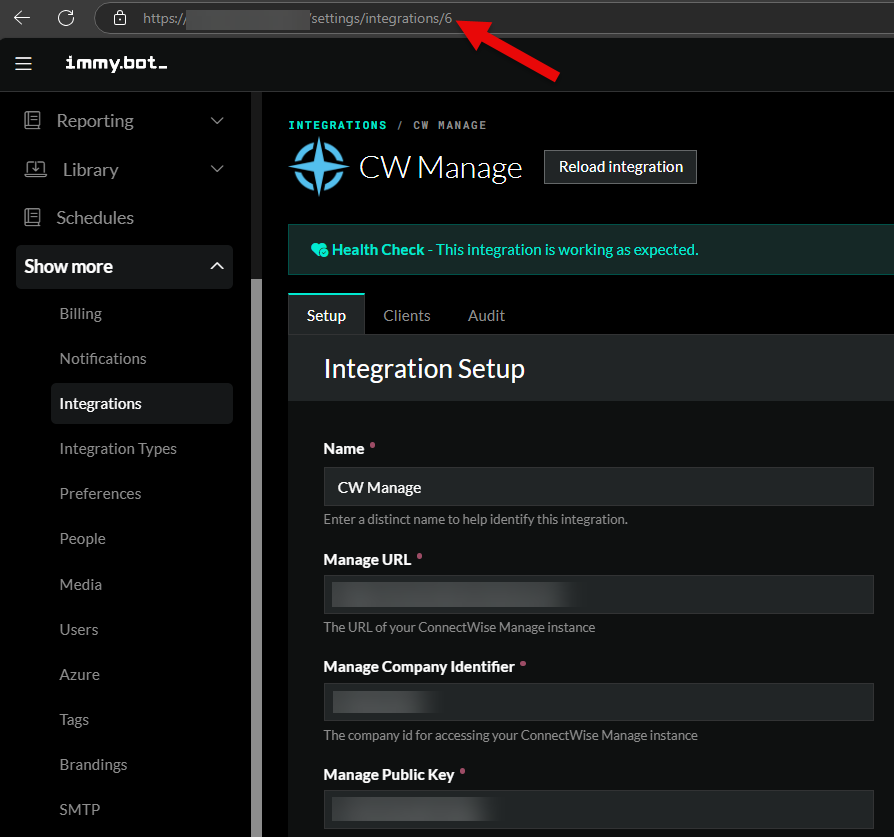Click the INTEGRATIONS breadcrumb link
Image resolution: width=894 pixels, height=837 pixels.
click(337, 125)
